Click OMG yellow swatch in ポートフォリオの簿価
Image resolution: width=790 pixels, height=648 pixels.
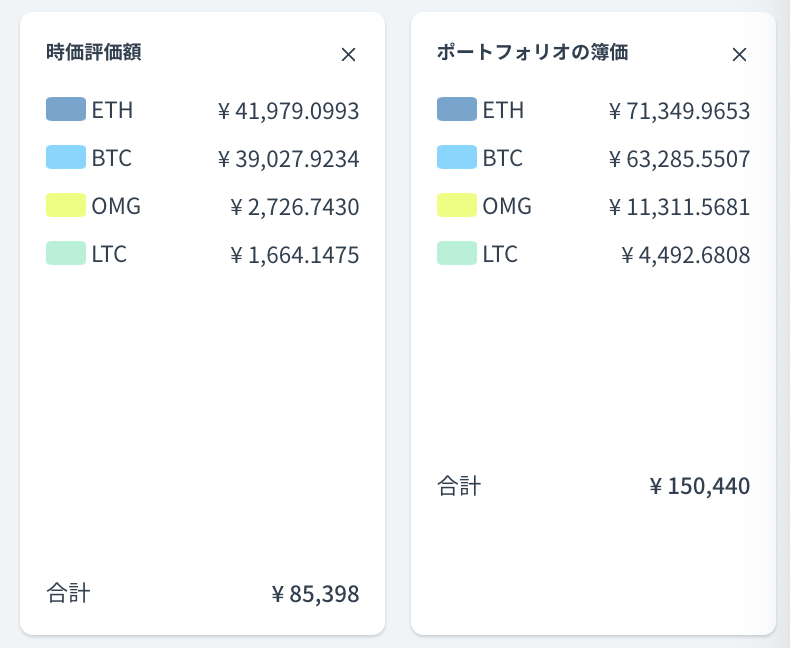pos(457,206)
